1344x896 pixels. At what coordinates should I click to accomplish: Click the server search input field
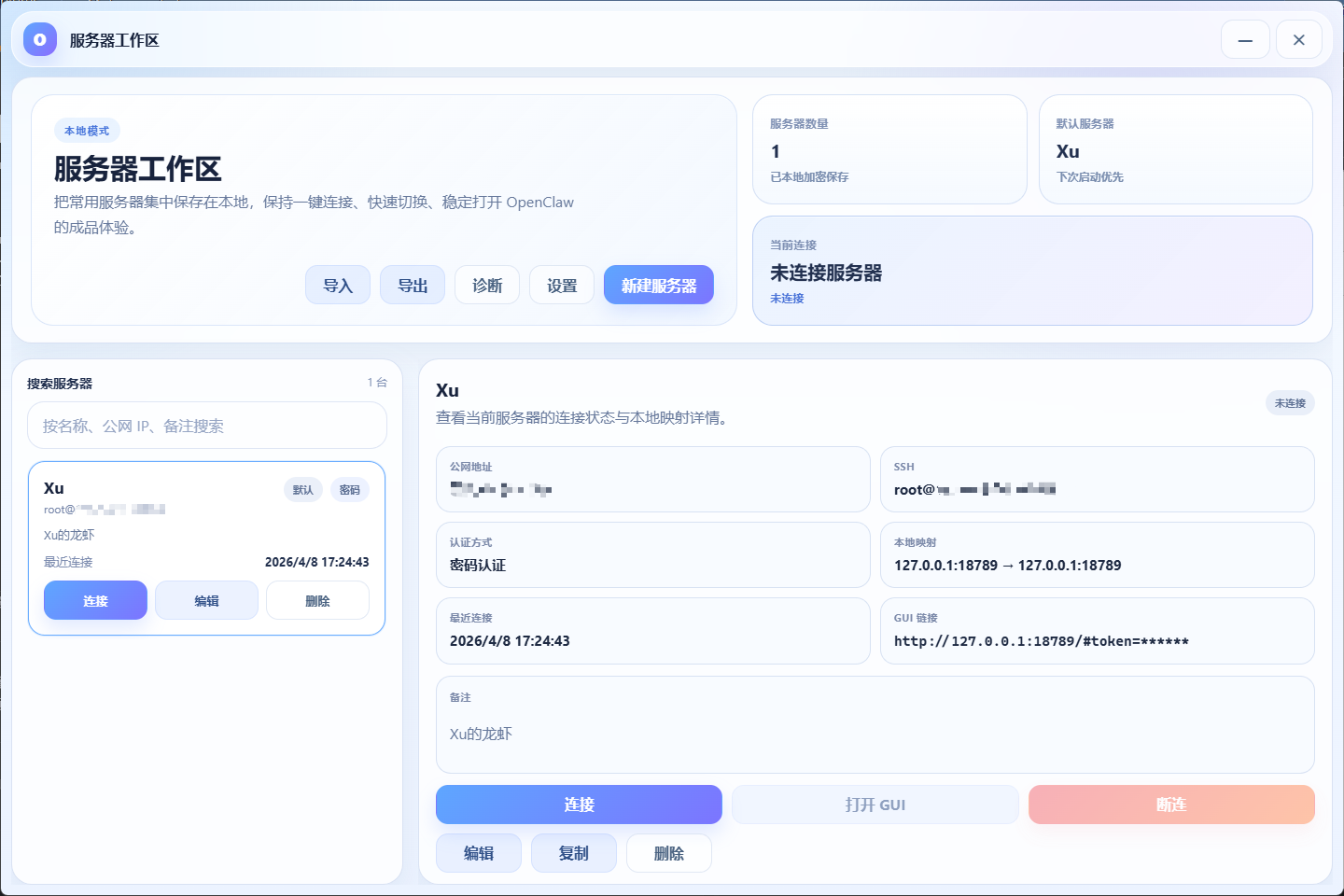pyautogui.click(x=206, y=425)
